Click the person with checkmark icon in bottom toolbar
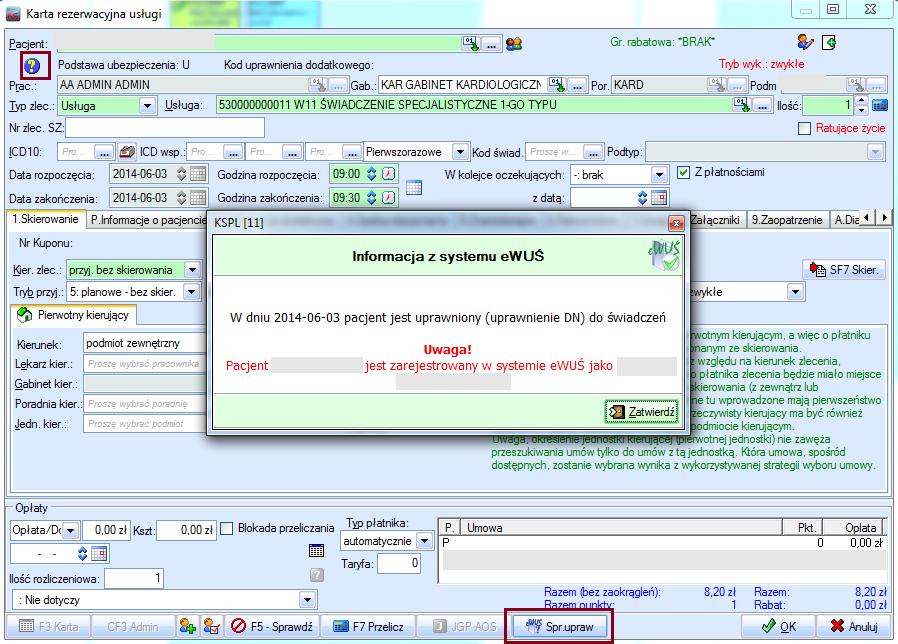898x644 pixels. click(x=211, y=626)
